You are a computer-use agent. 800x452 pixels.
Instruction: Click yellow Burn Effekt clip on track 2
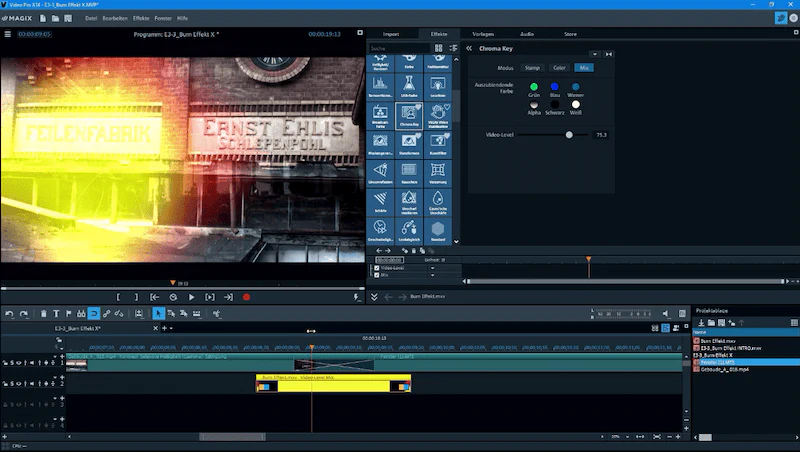click(334, 384)
